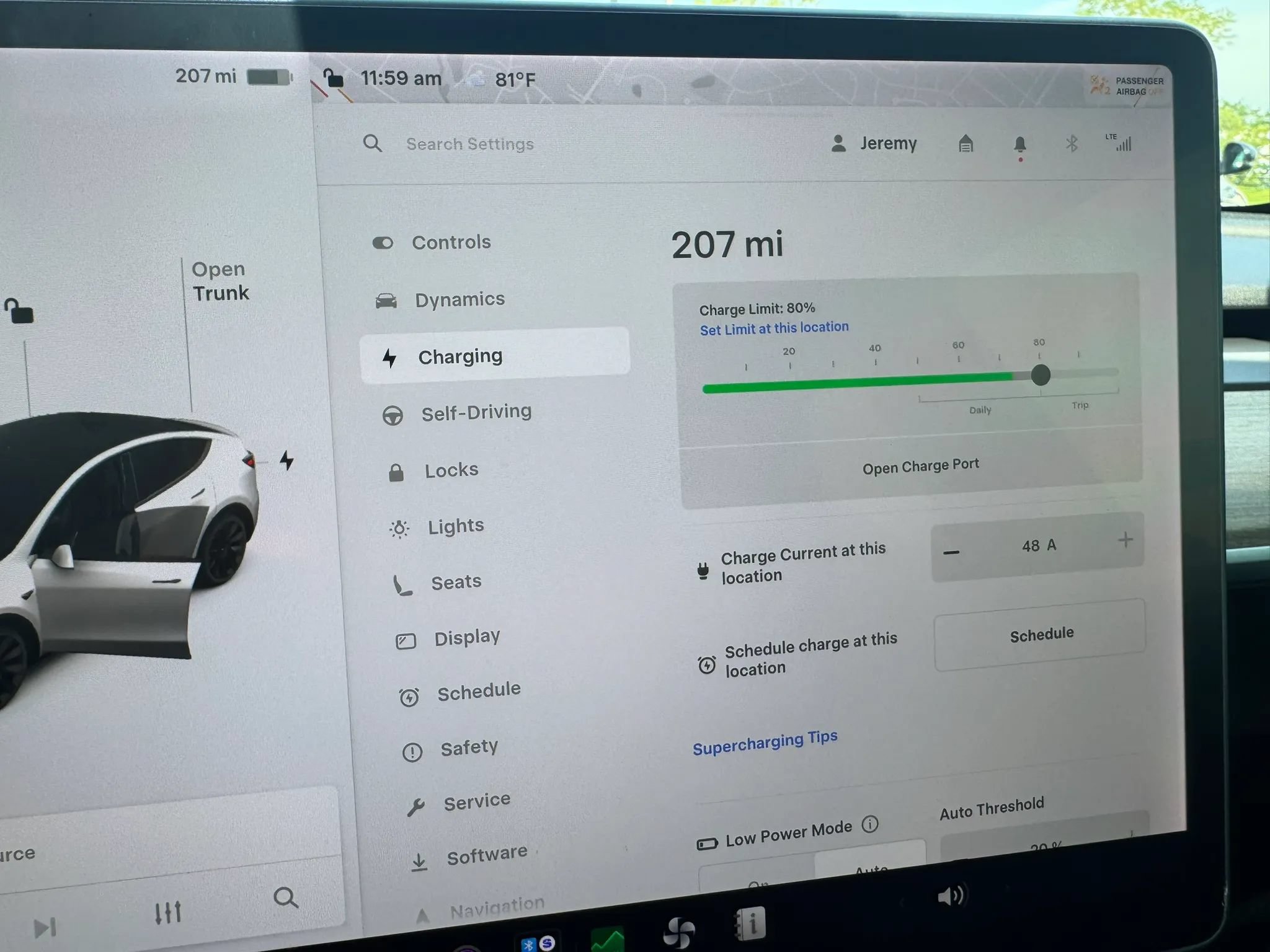Viewport: 1270px width, 952px height.
Task: Tap the 'Low Power Mode' label
Action: pos(789,834)
